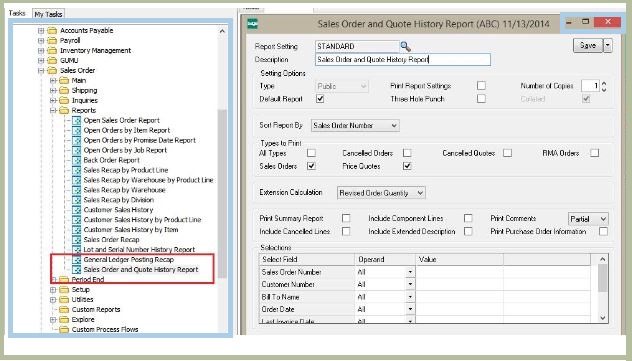
Task: Click the Accounts Payable folder icon
Action: click(52, 30)
